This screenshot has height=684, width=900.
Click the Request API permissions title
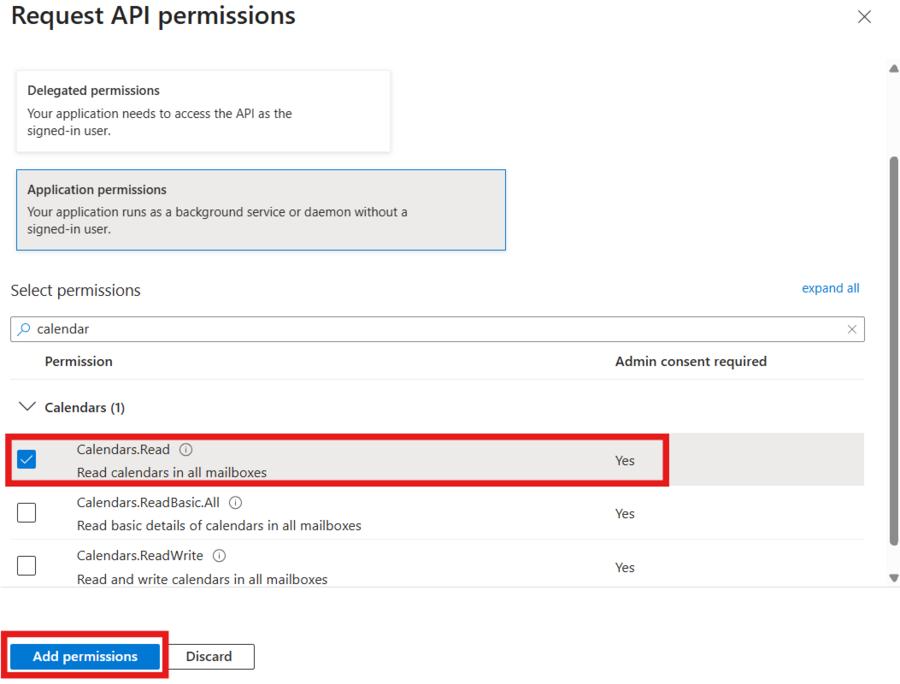point(153,15)
